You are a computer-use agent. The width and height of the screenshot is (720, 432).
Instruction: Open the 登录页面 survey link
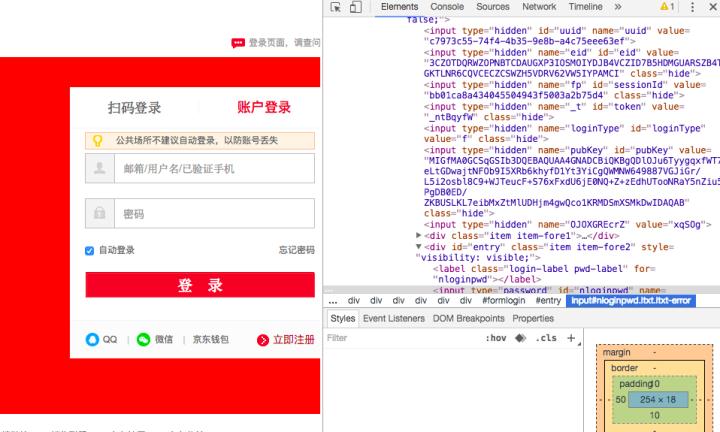(x=284, y=43)
